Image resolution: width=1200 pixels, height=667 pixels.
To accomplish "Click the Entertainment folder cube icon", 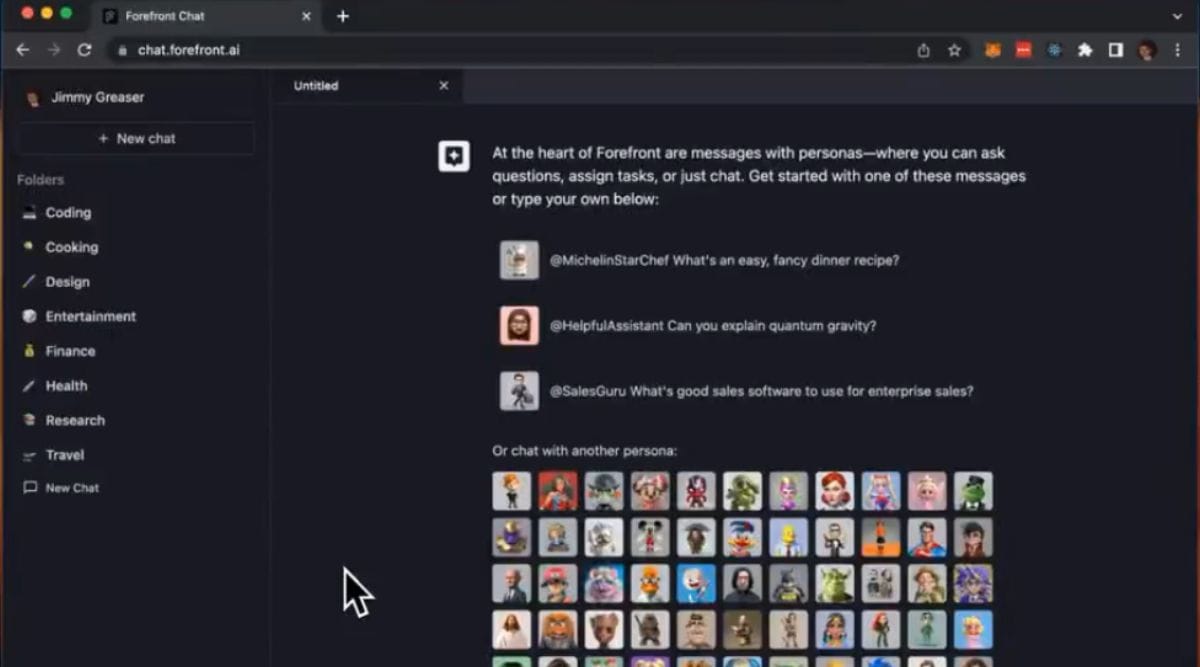I will click(x=29, y=316).
